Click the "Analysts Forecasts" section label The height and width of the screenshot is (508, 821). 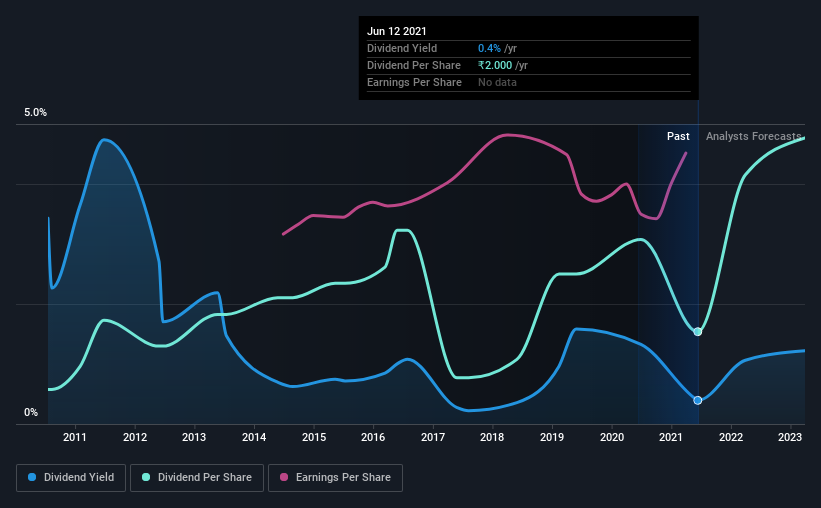click(x=753, y=136)
